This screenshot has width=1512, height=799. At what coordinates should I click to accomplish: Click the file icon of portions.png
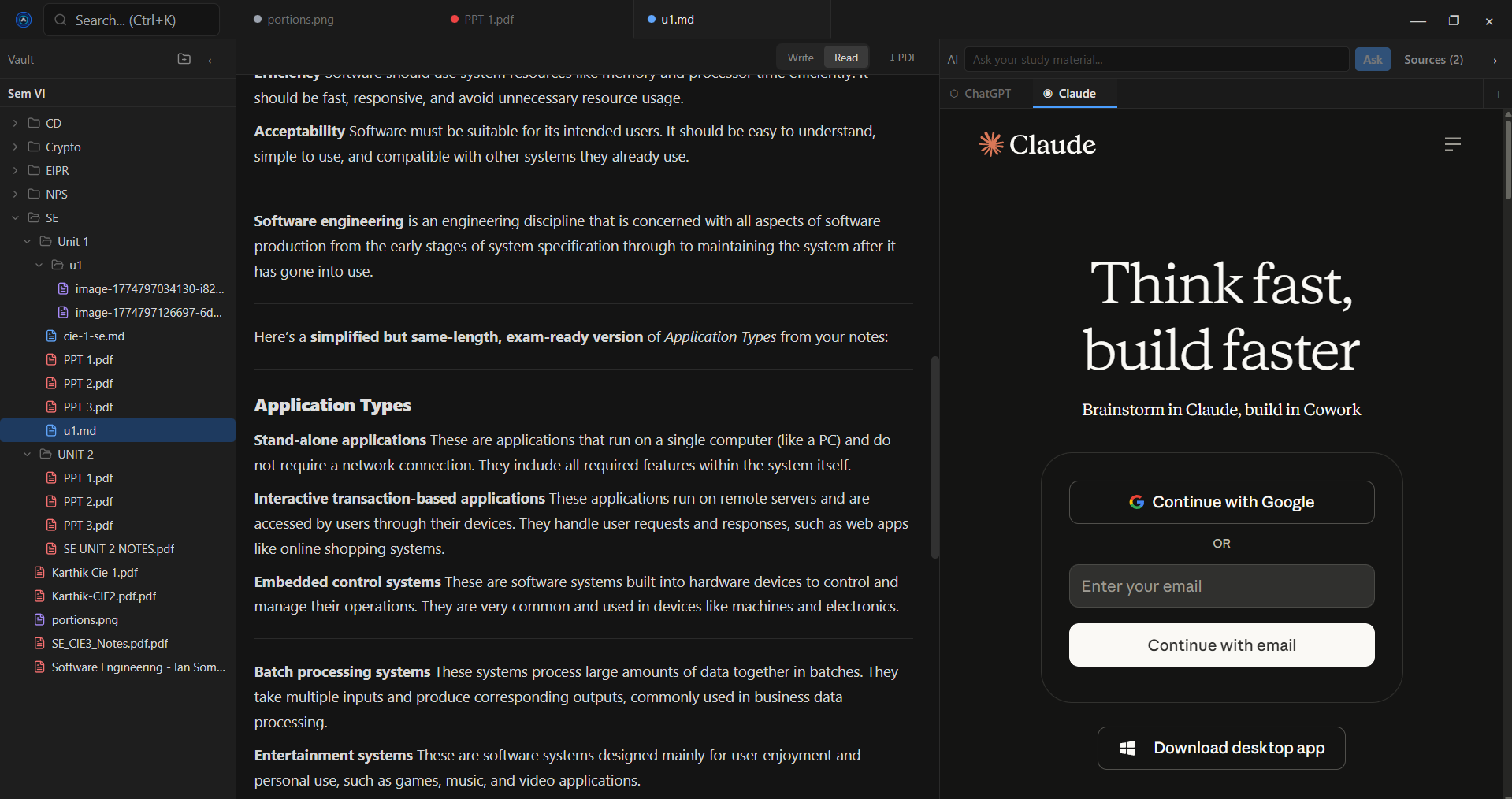coord(39,619)
